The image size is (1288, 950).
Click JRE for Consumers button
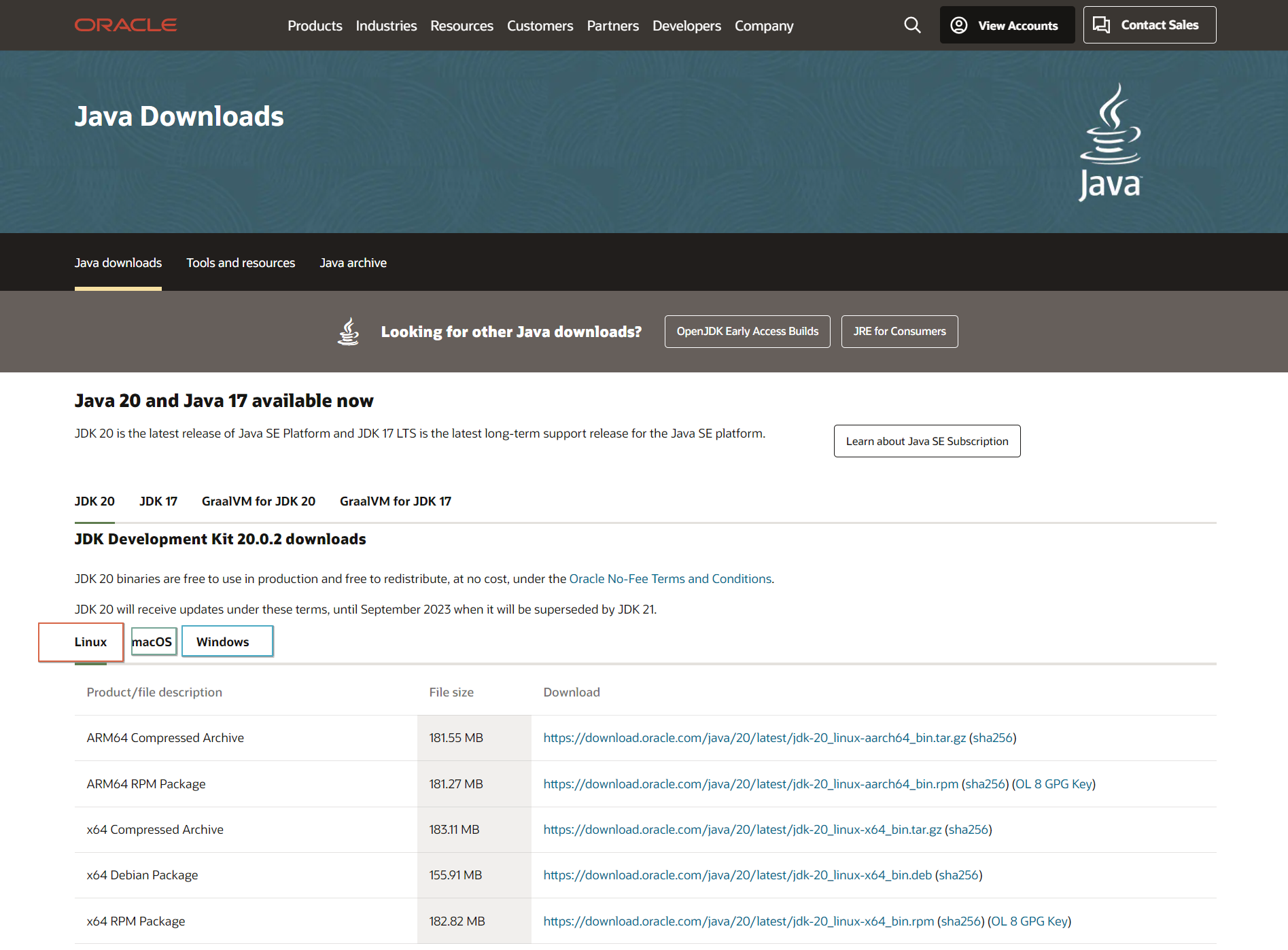click(899, 332)
